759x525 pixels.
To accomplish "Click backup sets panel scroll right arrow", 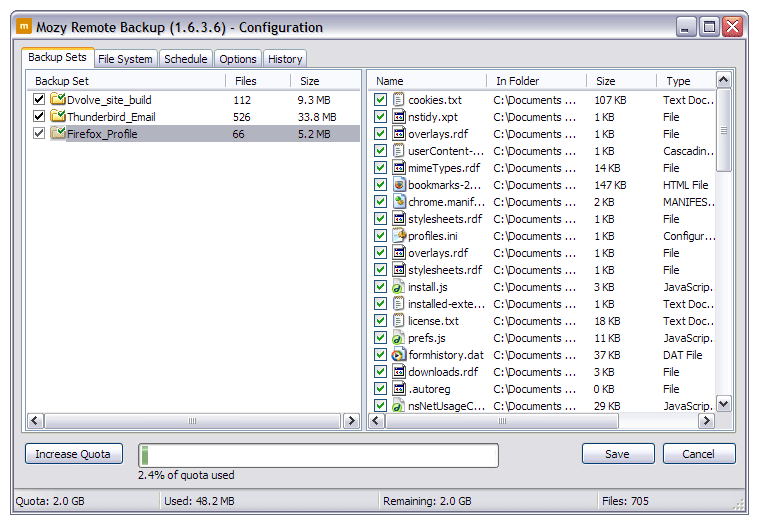I will (x=351, y=420).
